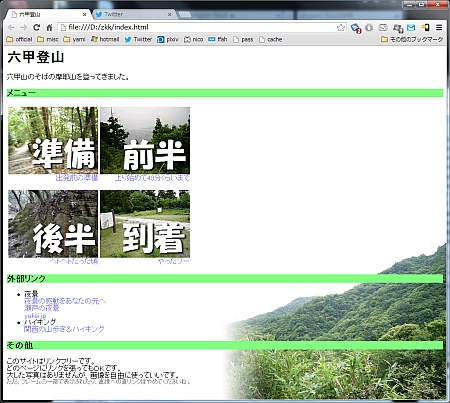The width and height of the screenshot is (450, 403).
Task: Open the Chrome menu hamburger icon
Action: [x=439, y=27]
